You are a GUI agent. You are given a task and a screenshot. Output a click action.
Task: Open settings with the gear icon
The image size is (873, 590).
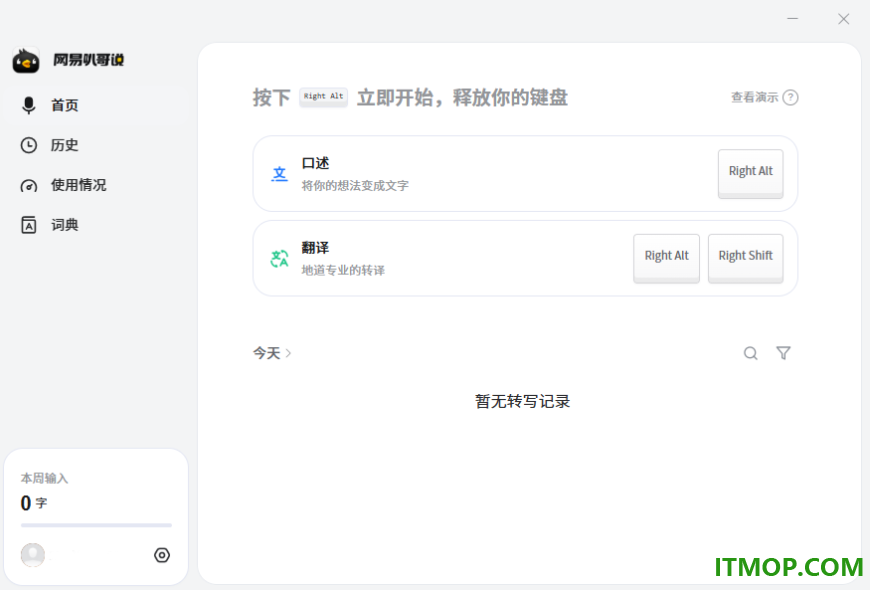point(162,555)
